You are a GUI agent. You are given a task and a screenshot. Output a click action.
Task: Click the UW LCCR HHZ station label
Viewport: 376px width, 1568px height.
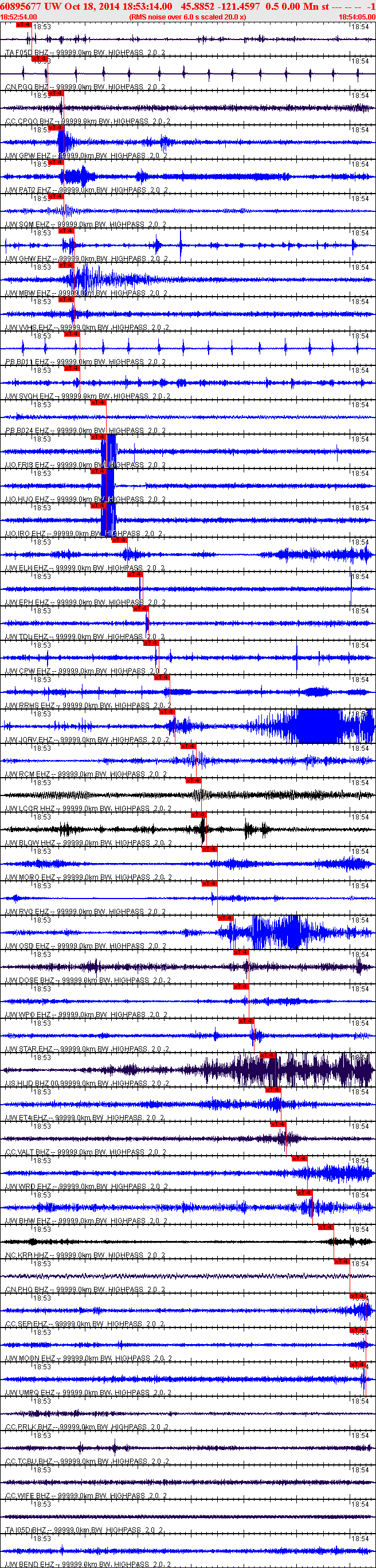pos(30,809)
